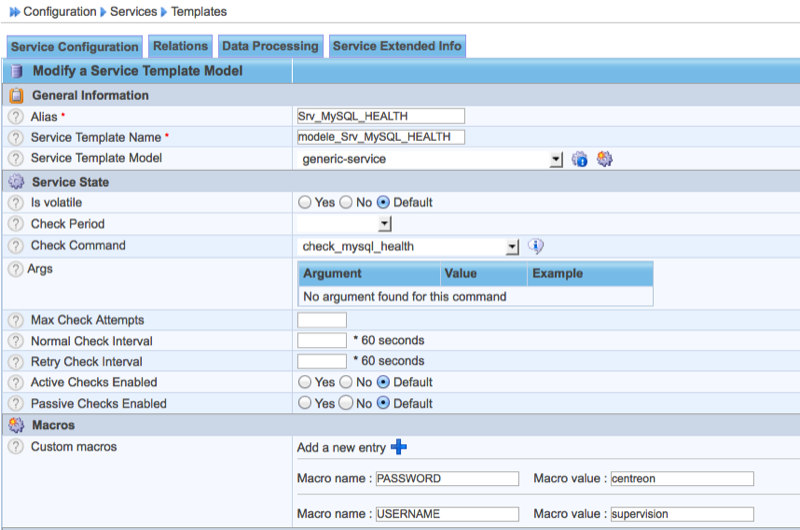
Task: Click the Normal Check Interval input field
Action: [x=322, y=341]
